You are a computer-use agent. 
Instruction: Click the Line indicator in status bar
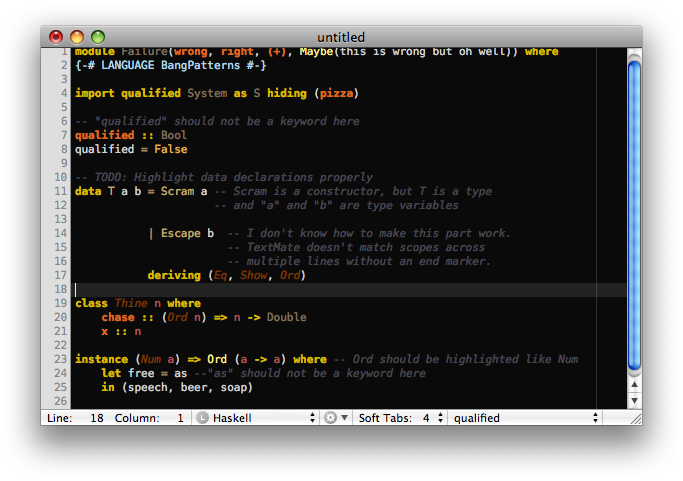58,418
